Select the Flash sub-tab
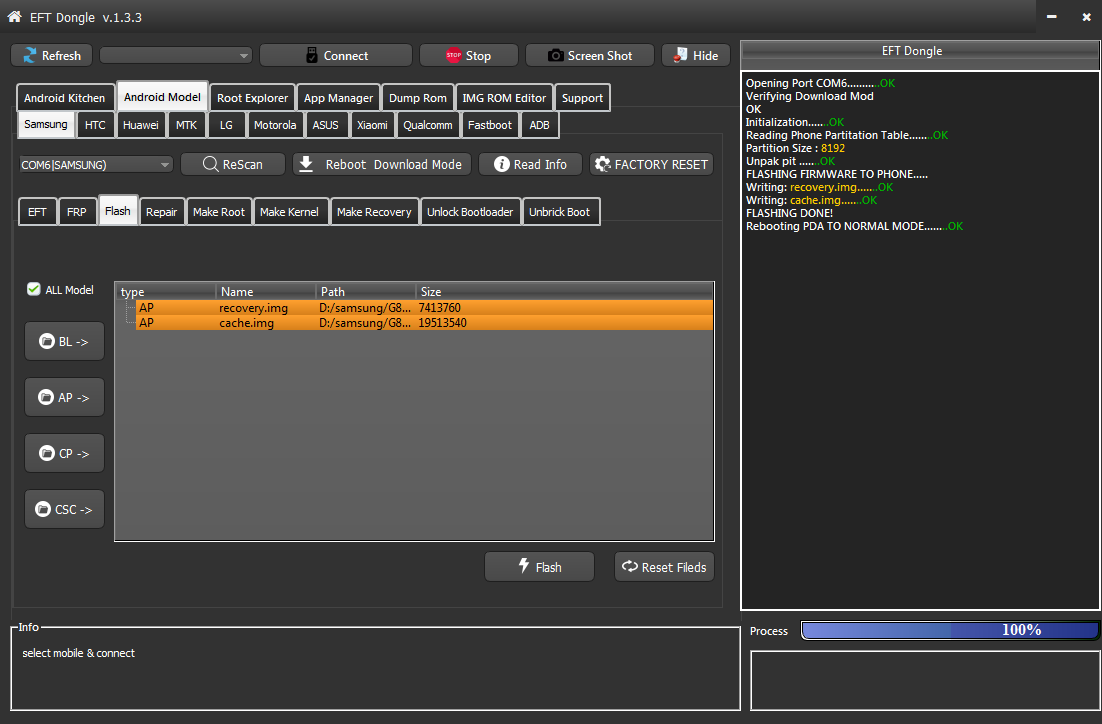The image size is (1102, 724). pyautogui.click(x=118, y=211)
